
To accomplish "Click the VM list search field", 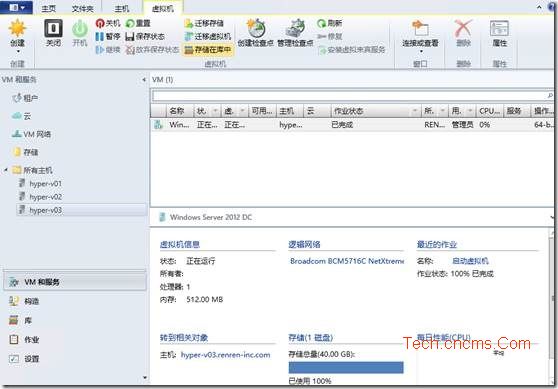I will [x=349, y=96].
